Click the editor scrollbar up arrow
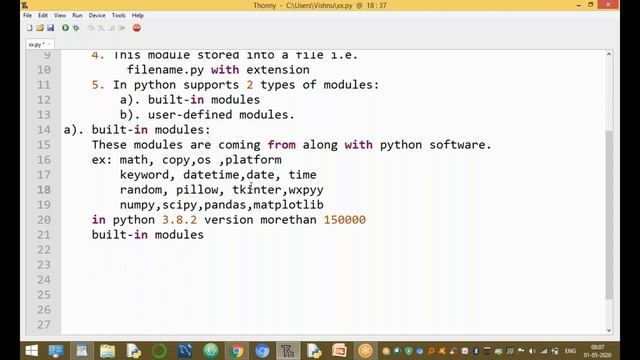Screen dimensions: 640x360 (609, 54)
